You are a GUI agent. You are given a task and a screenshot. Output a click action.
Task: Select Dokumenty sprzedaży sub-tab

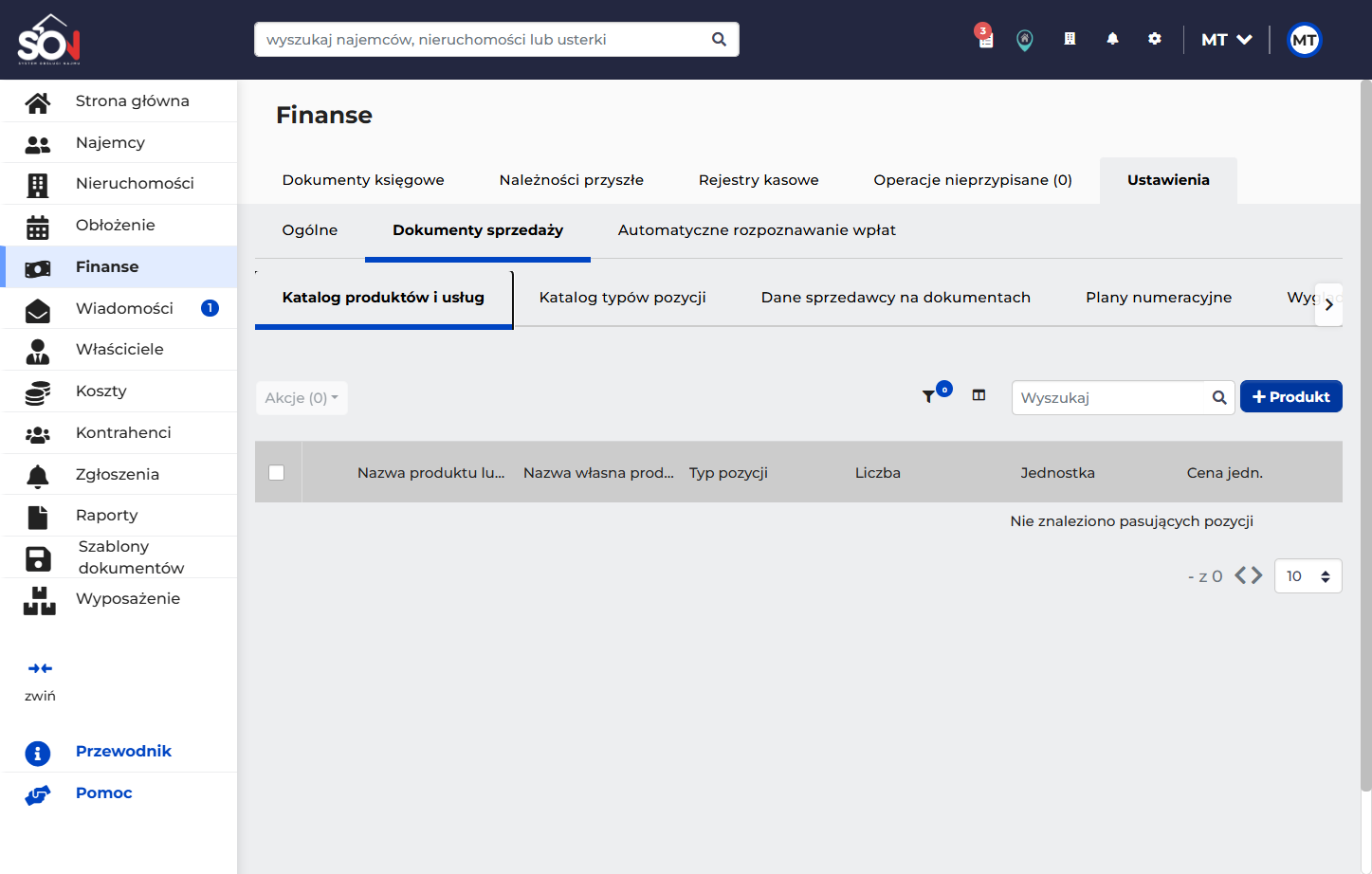coord(478,230)
